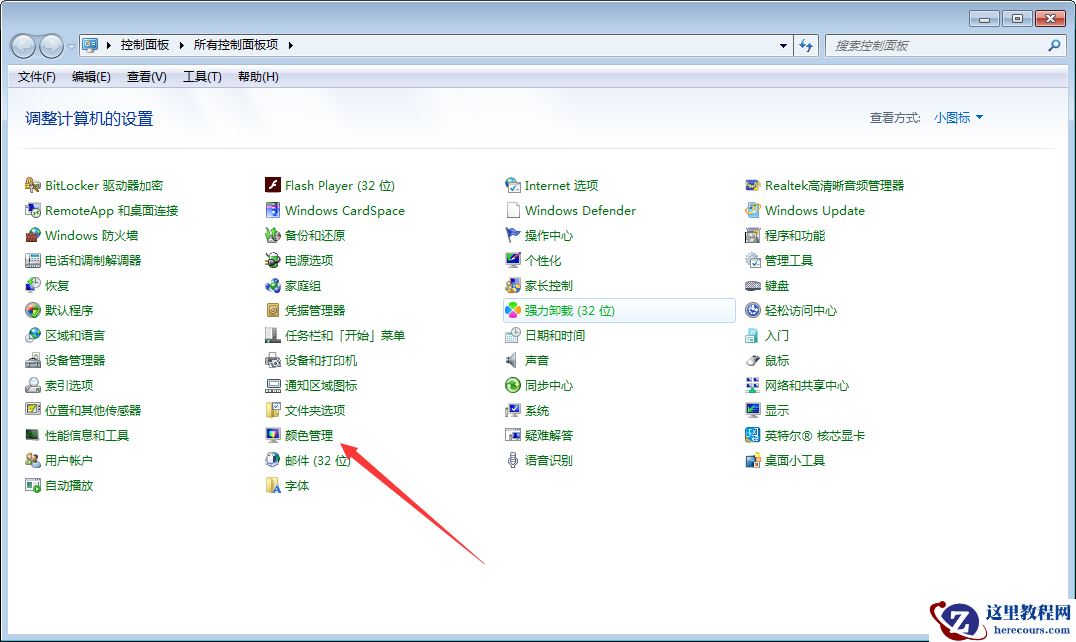Open the 文件(F) menu
This screenshot has width=1076, height=642.
pyautogui.click(x=36, y=77)
